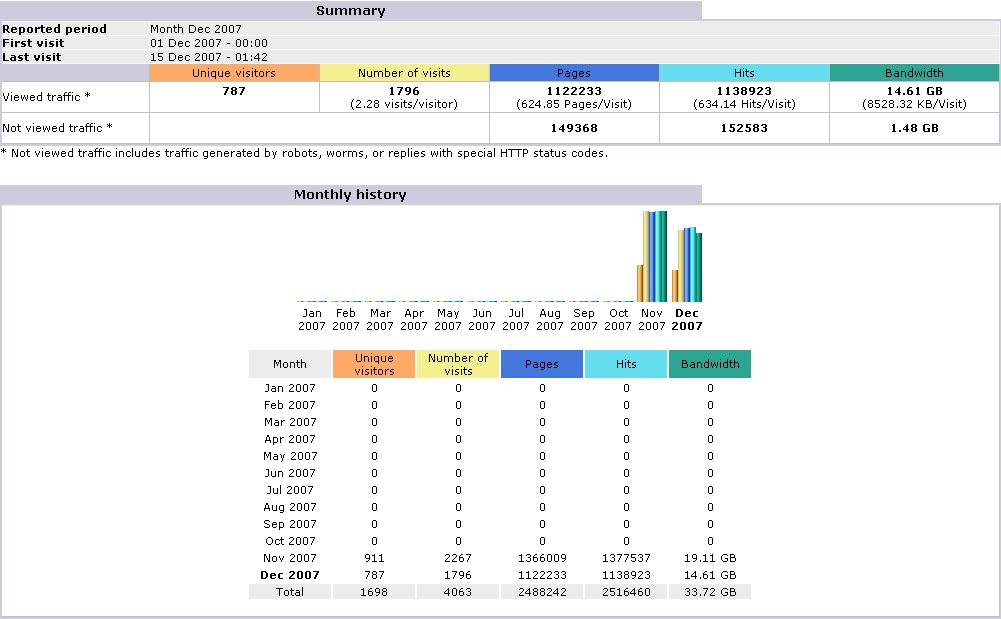Click the Hits header in monthly table
1001x619 pixels.
[626, 364]
